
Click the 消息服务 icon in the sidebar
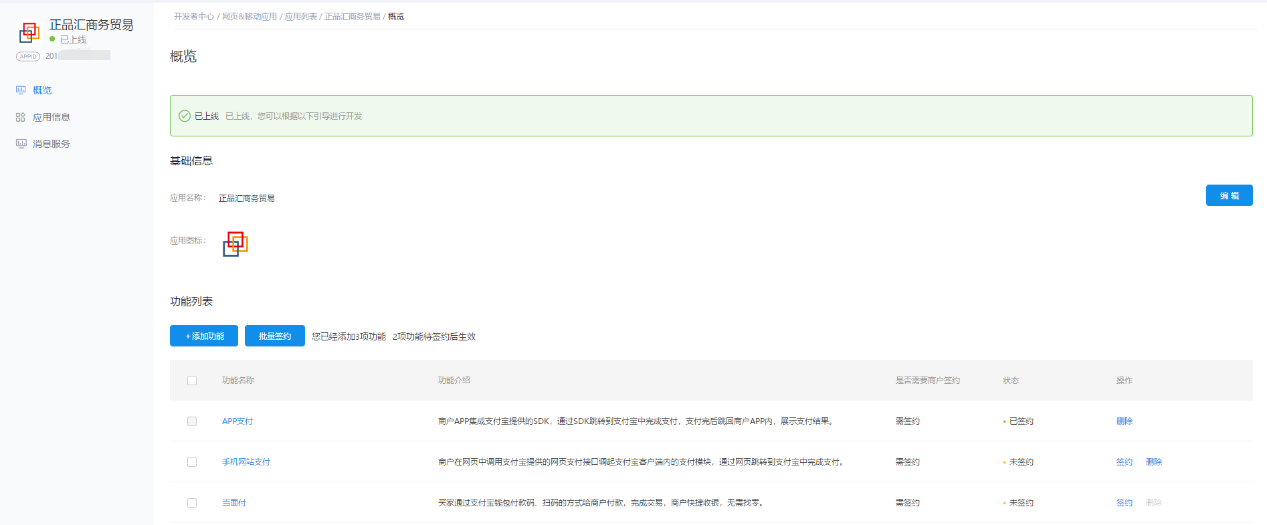click(21, 144)
